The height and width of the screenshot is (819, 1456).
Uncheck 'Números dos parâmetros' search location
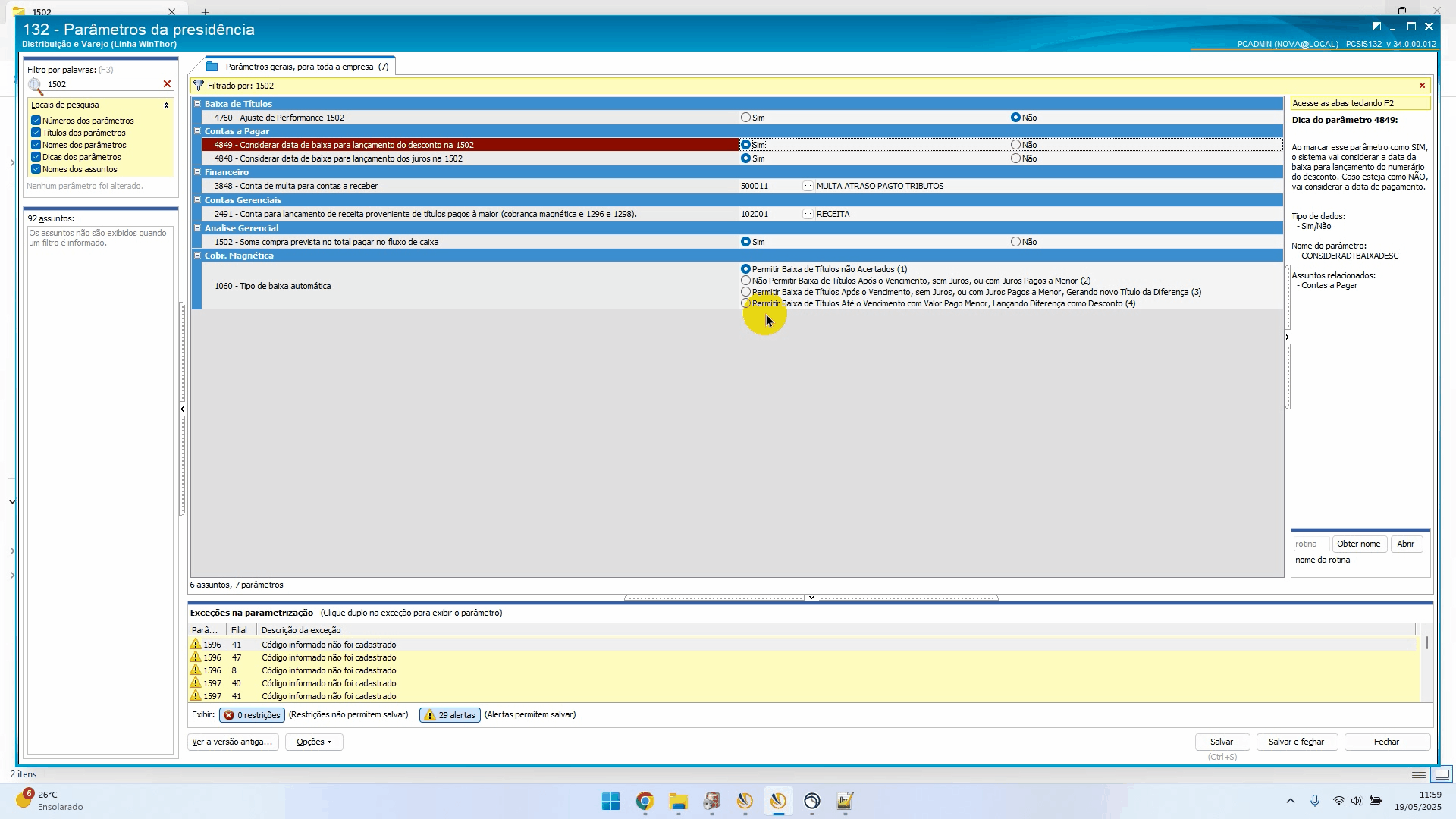[x=36, y=121]
